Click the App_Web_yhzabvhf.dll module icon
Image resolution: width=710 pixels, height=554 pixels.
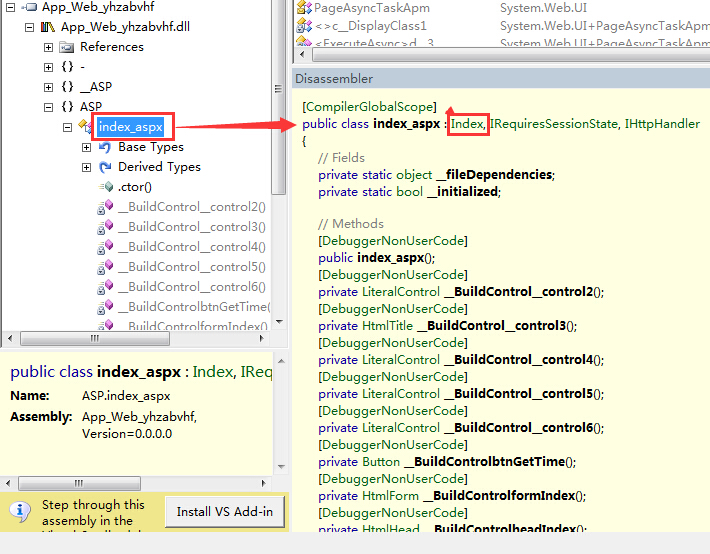point(48,27)
